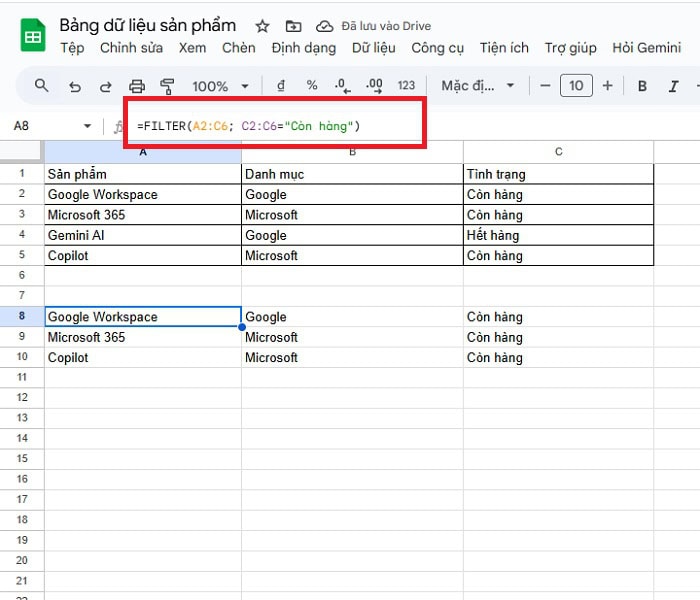
Task: Open the font family Mặc đị... dropdown
Action: [478, 85]
